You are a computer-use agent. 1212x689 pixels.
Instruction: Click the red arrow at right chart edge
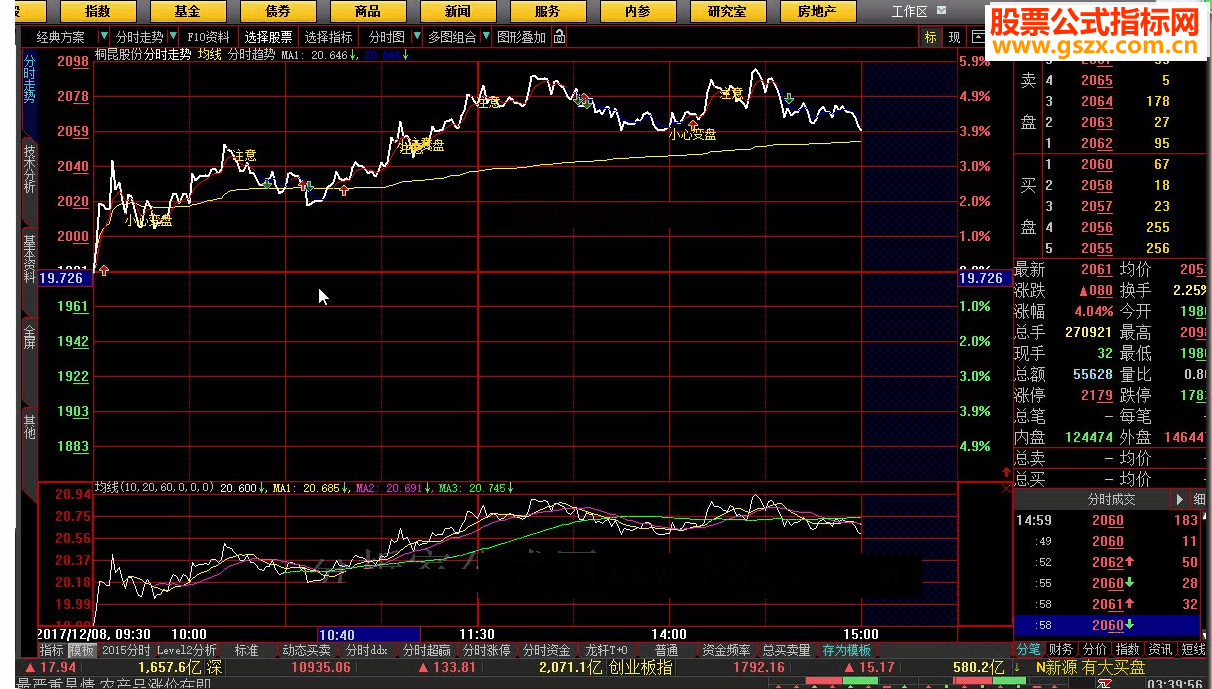coord(1006,471)
